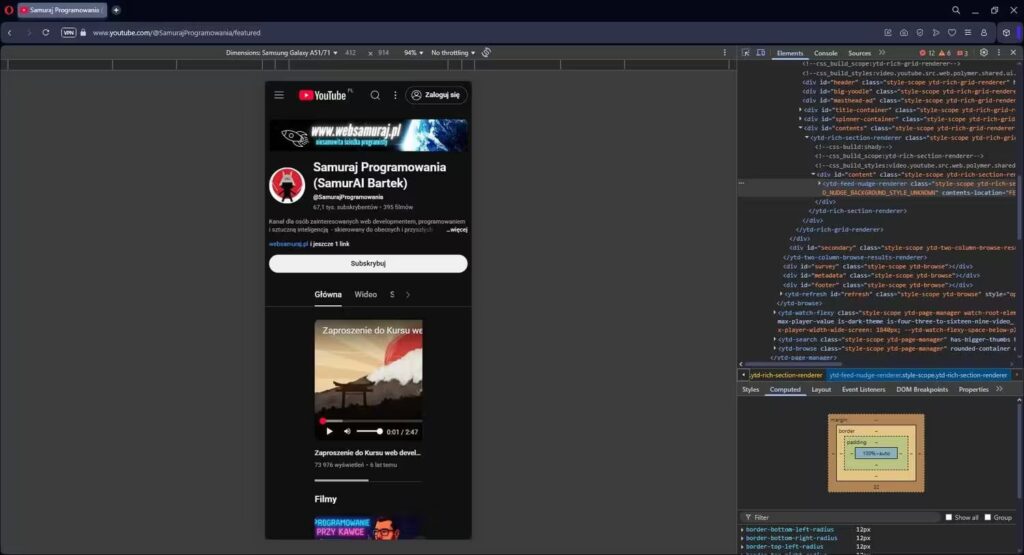This screenshot has height=555, width=1024.
Task: Open DevTools three-dot customize menu
Action: (x=999, y=53)
